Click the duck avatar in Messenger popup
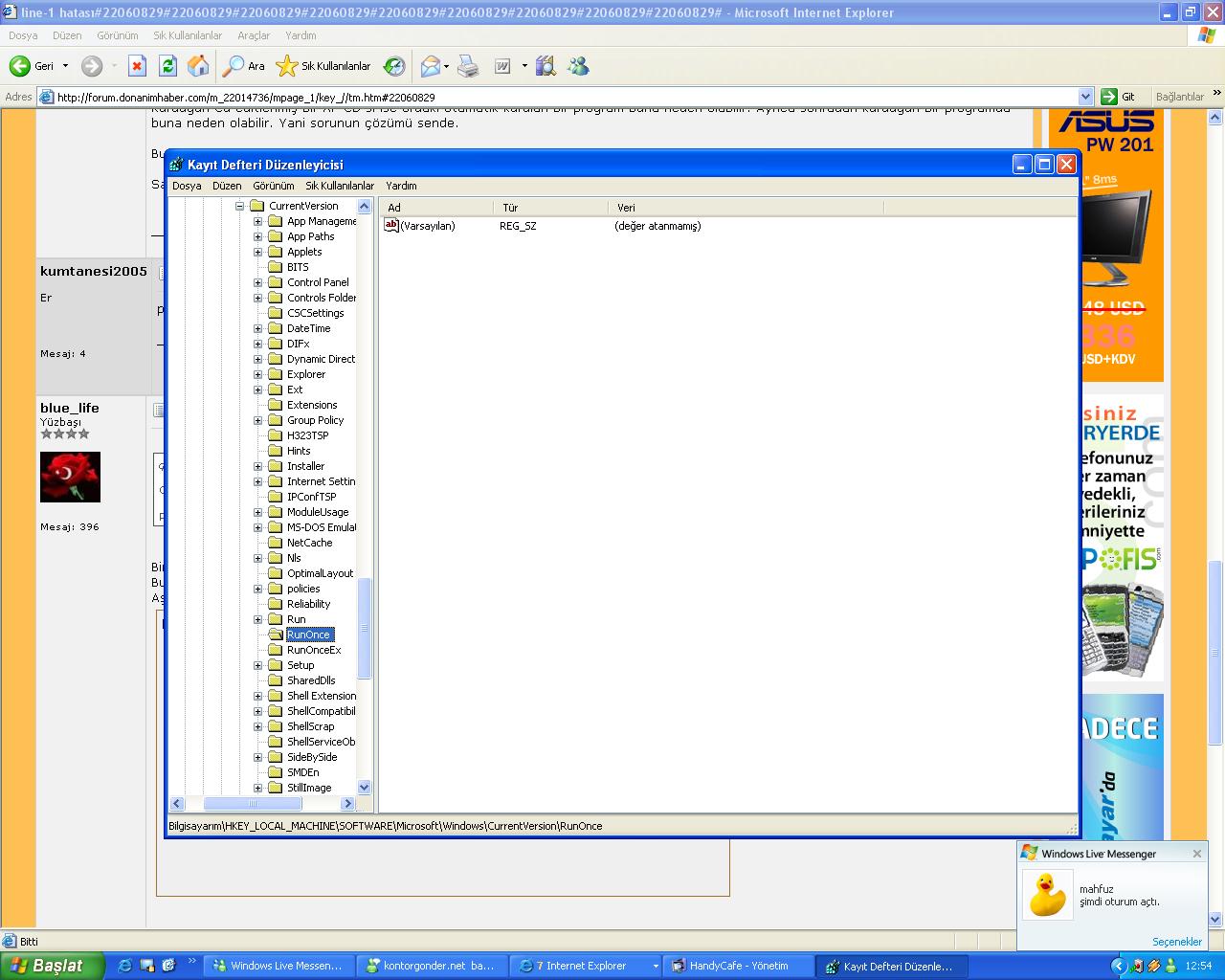Image resolution: width=1225 pixels, height=980 pixels. (x=1048, y=895)
